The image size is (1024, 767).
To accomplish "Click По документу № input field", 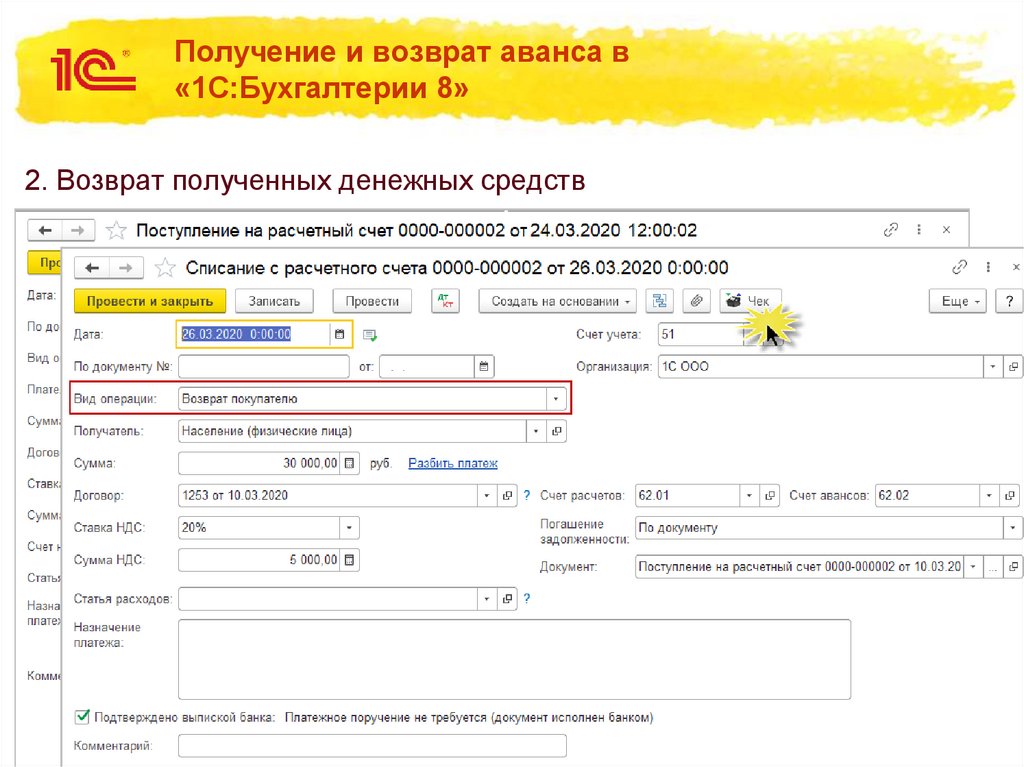I will [264, 367].
